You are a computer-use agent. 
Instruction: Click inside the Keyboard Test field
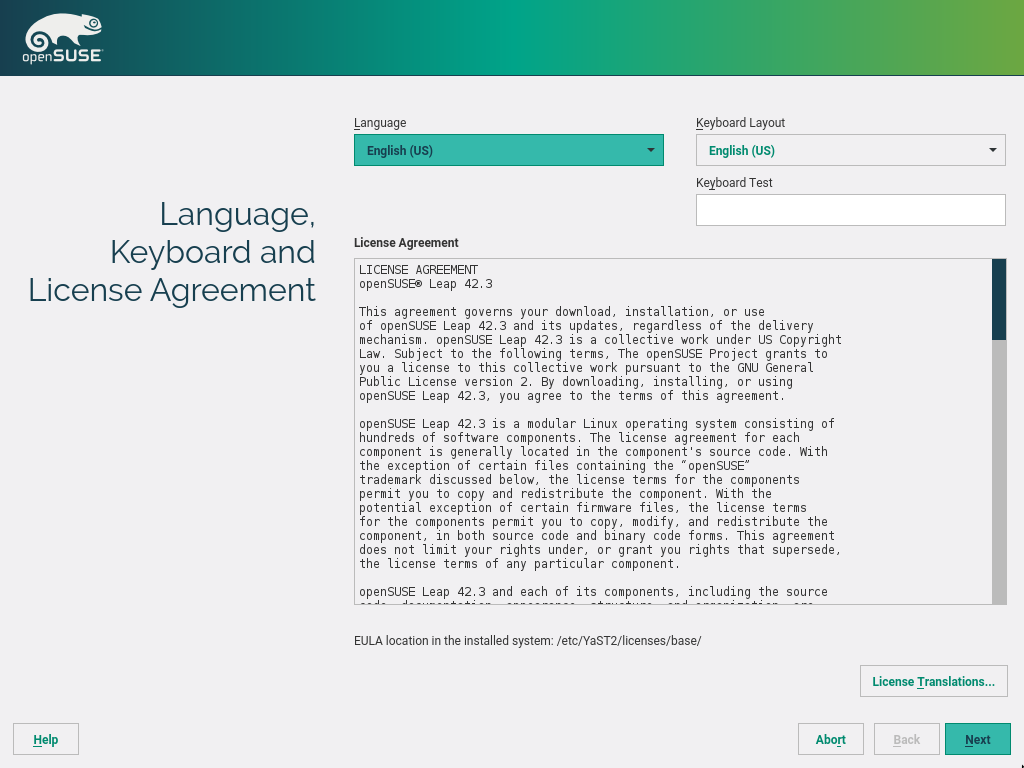[x=850, y=210]
